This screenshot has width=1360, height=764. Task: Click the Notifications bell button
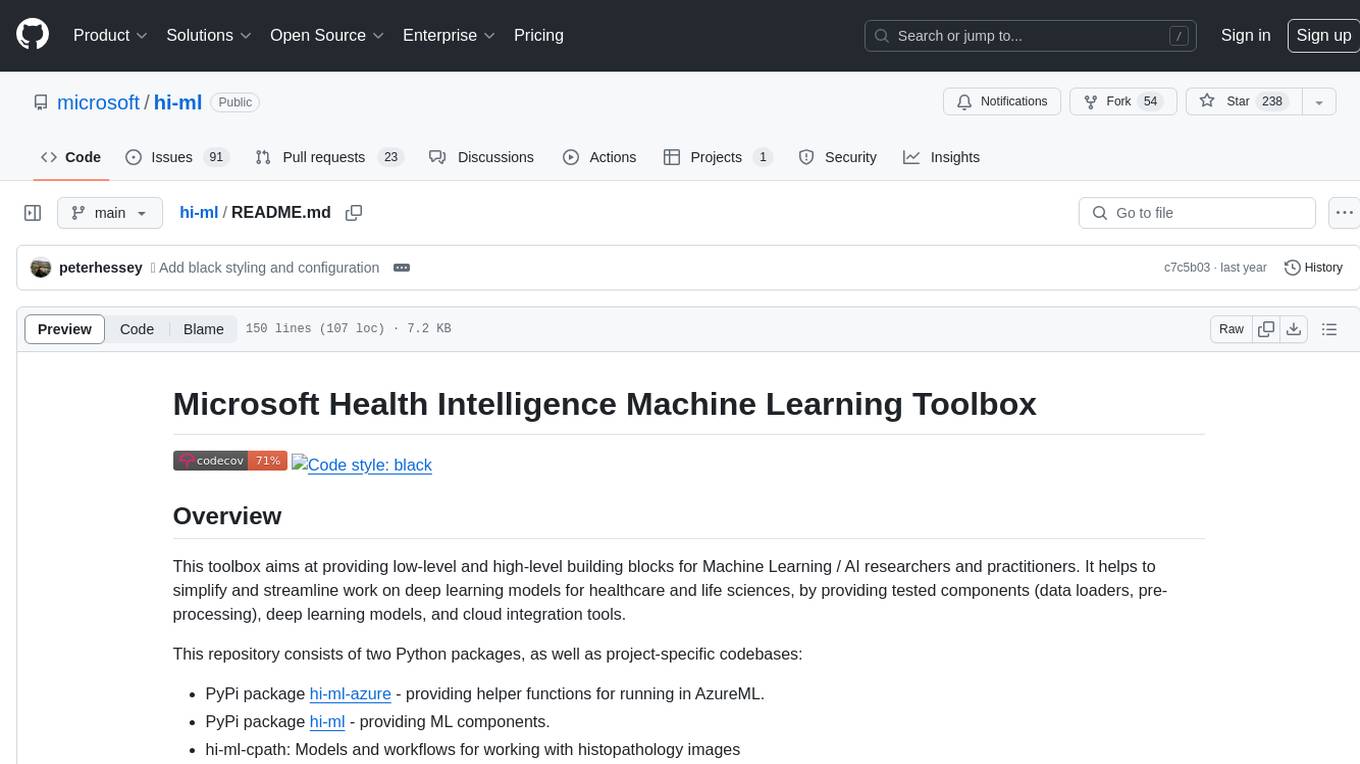(1002, 101)
